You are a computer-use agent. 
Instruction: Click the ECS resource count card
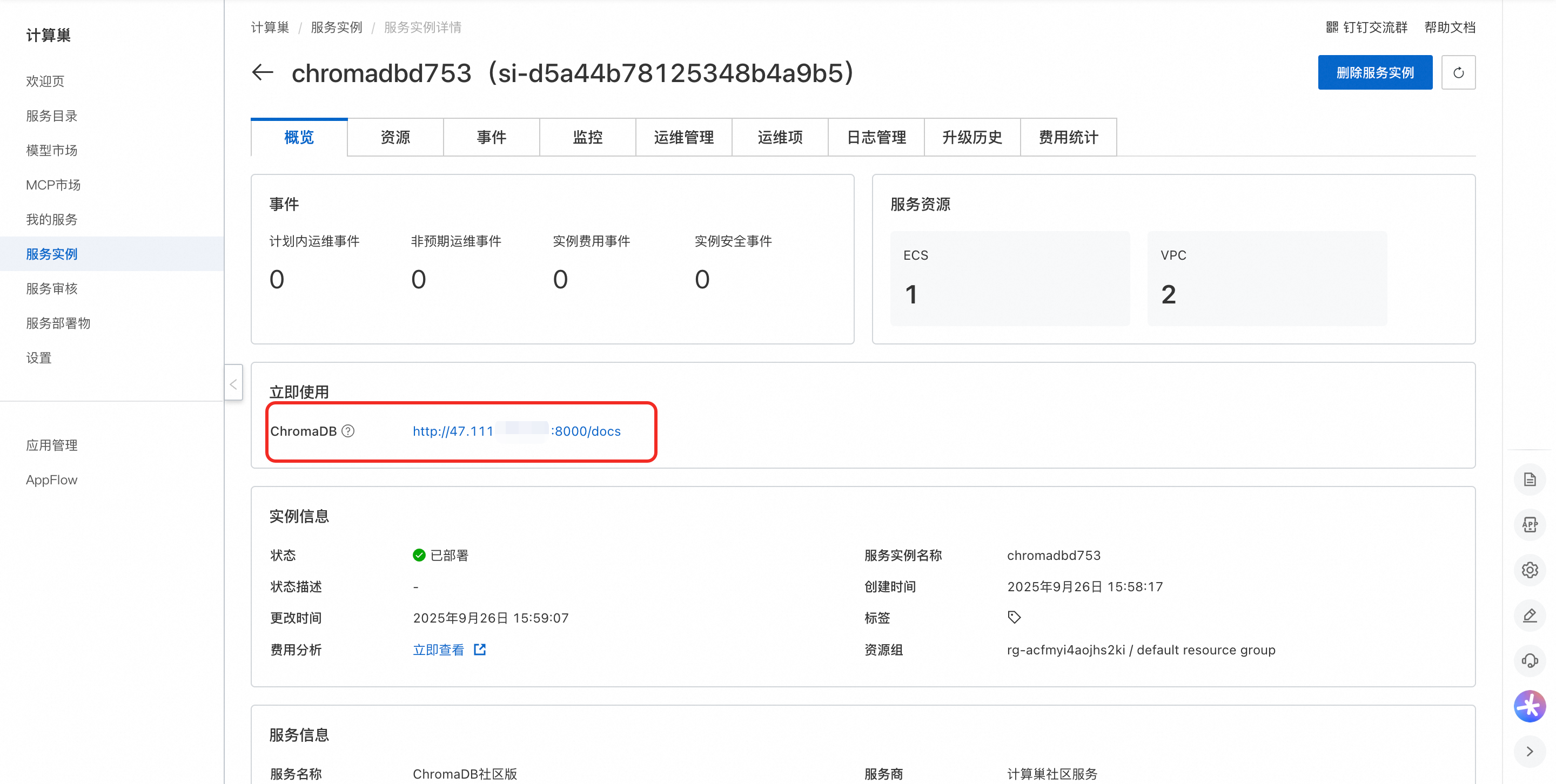click(x=1009, y=278)
